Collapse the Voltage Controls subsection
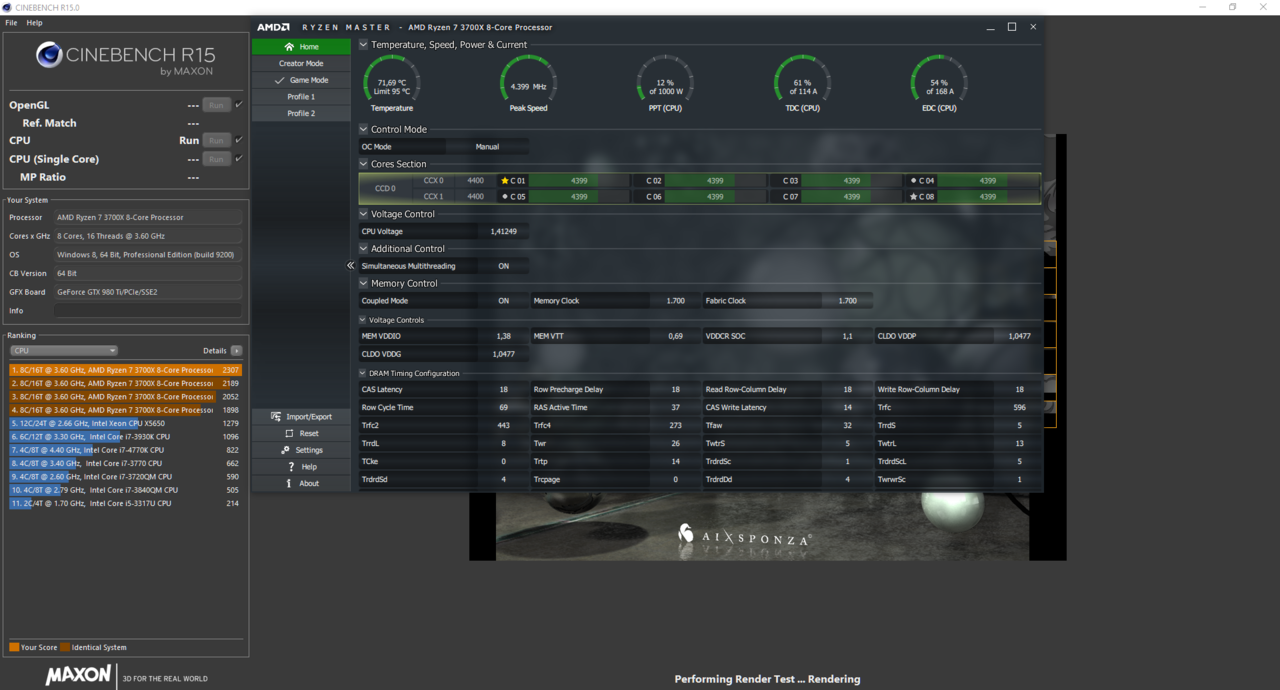 [x=363, y=320]
